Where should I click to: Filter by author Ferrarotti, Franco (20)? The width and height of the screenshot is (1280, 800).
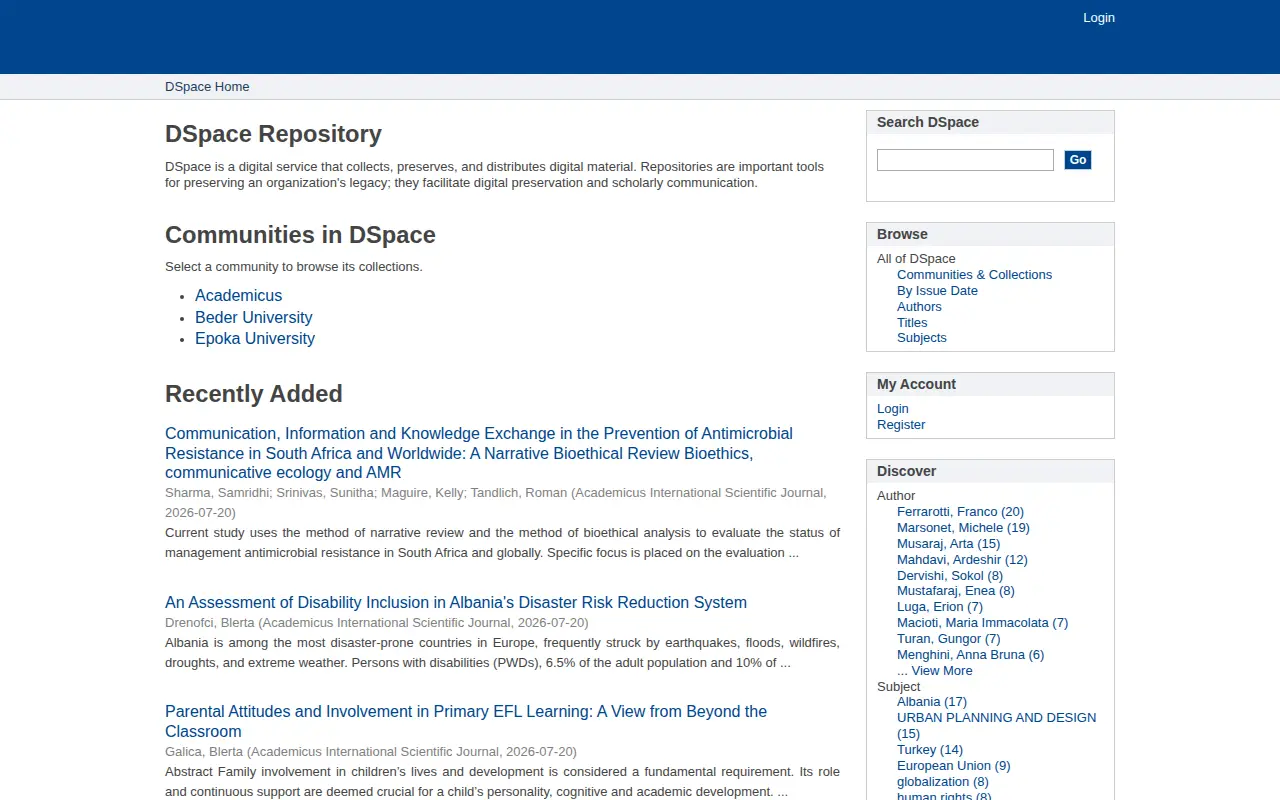pos(960,512)
